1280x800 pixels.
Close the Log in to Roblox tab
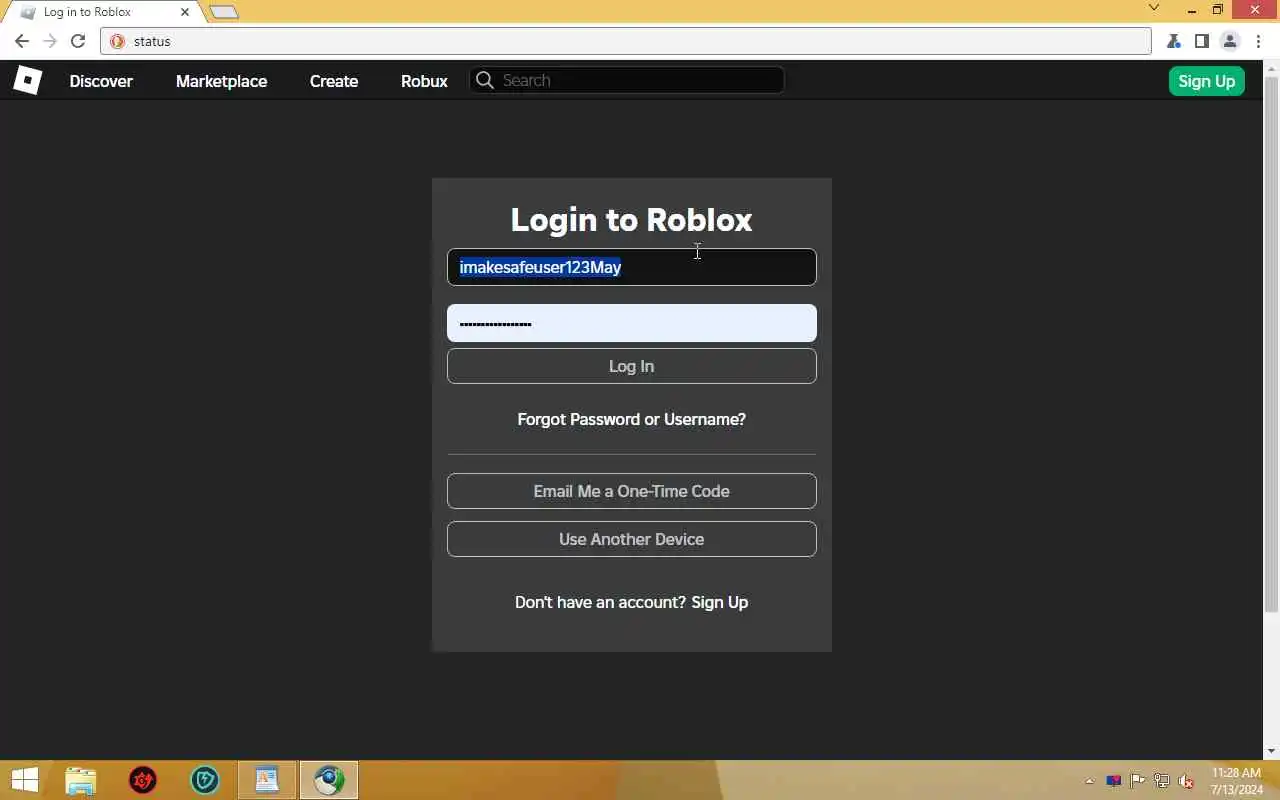click(185, 12)
